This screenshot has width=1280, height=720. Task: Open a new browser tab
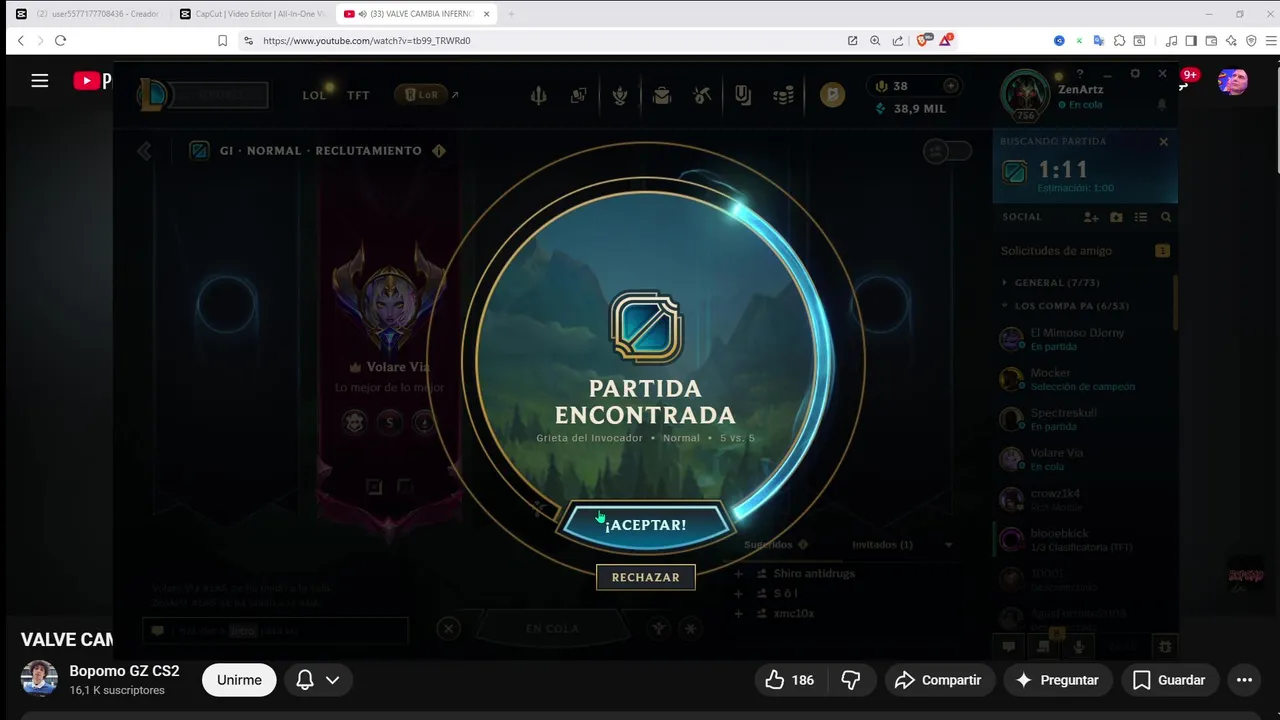point(511,14)
